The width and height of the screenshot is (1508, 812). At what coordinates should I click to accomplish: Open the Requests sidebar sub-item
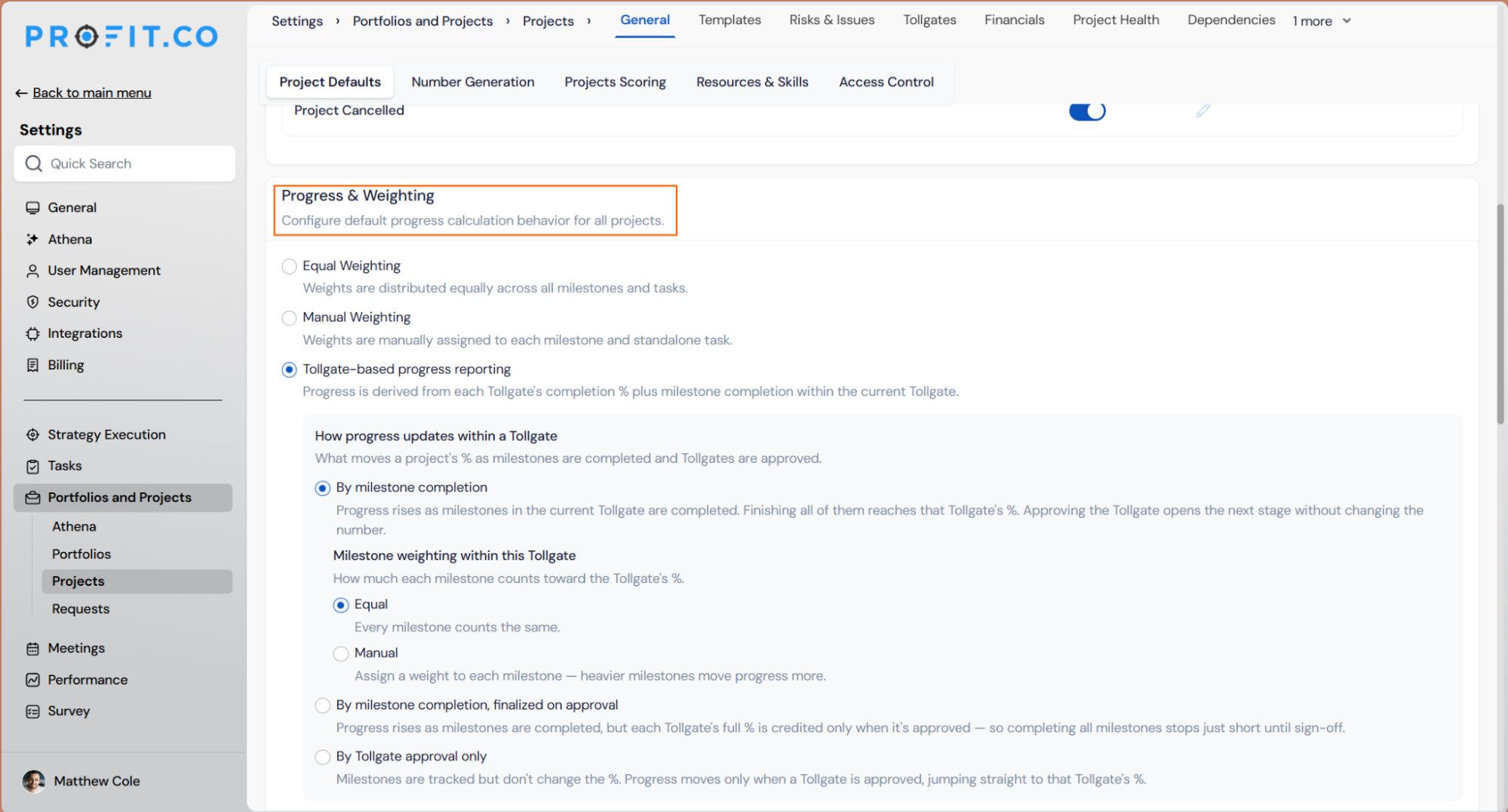pyautogui.click(x=81, y=609)
